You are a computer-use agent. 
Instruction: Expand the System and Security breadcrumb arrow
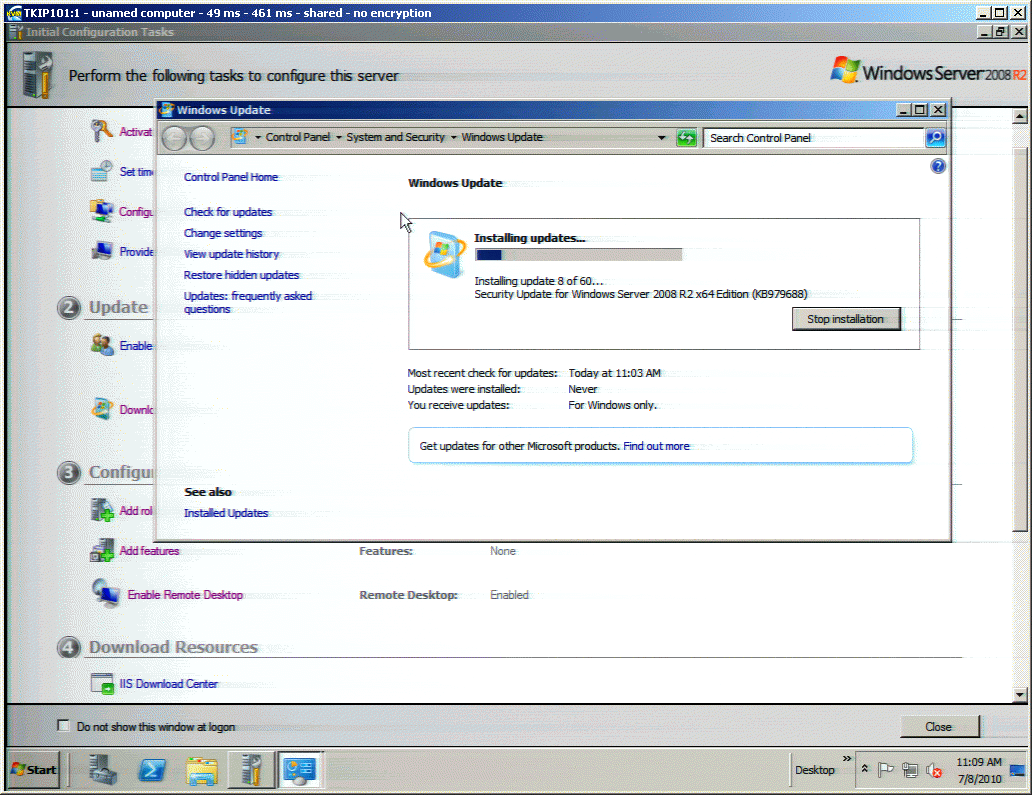pos(453,138)
